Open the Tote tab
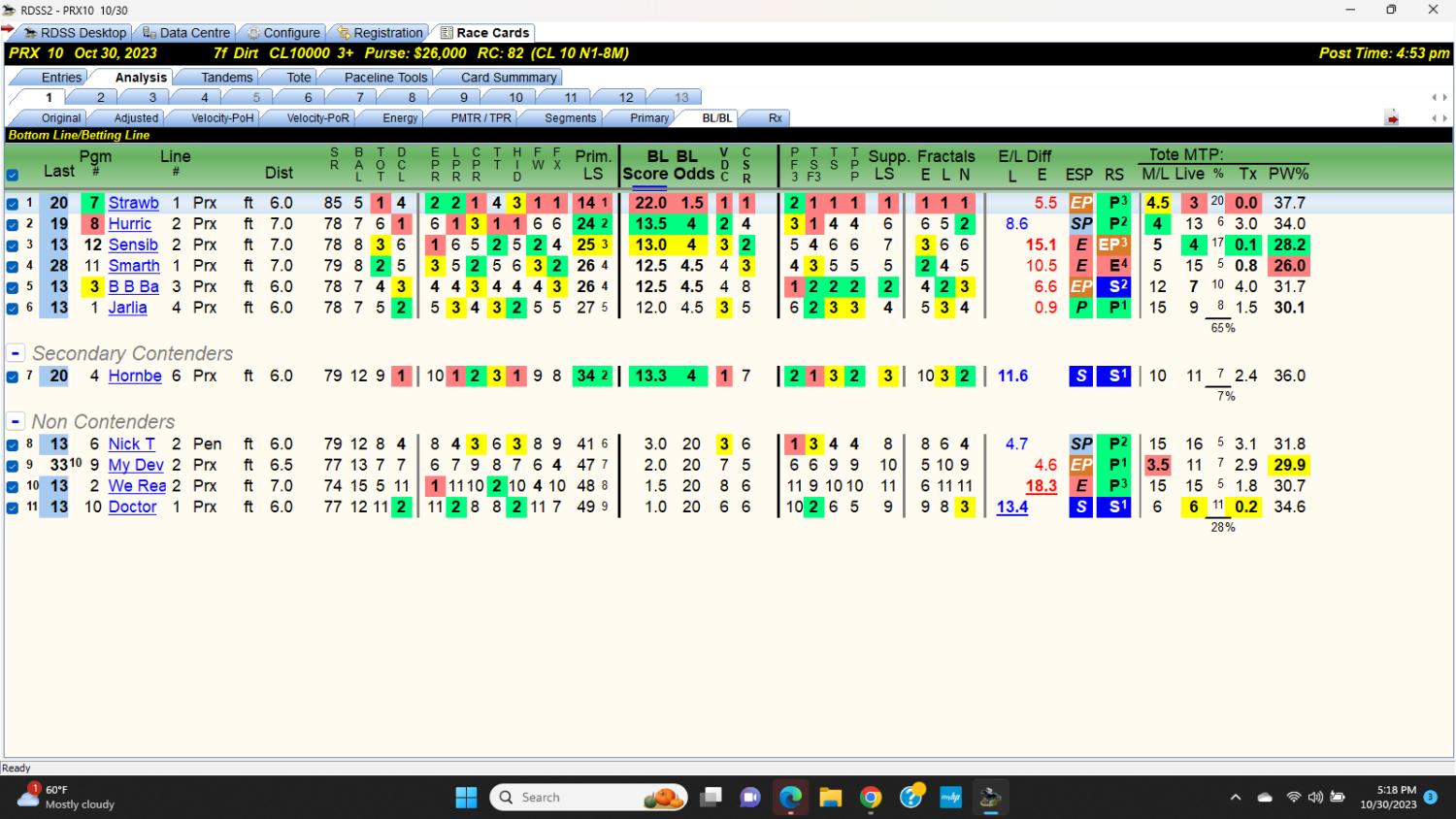Screen dimensions: 1456x819 click(299, 78)
